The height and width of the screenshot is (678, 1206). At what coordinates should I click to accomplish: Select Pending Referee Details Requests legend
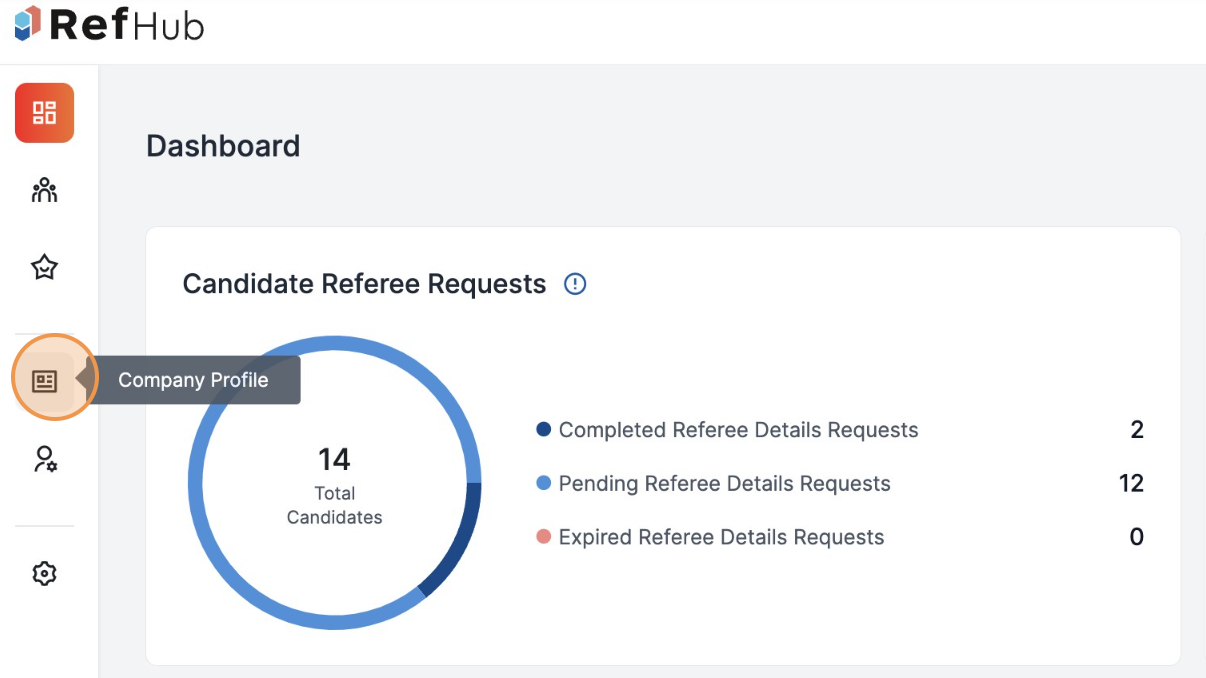pos(724,484)
